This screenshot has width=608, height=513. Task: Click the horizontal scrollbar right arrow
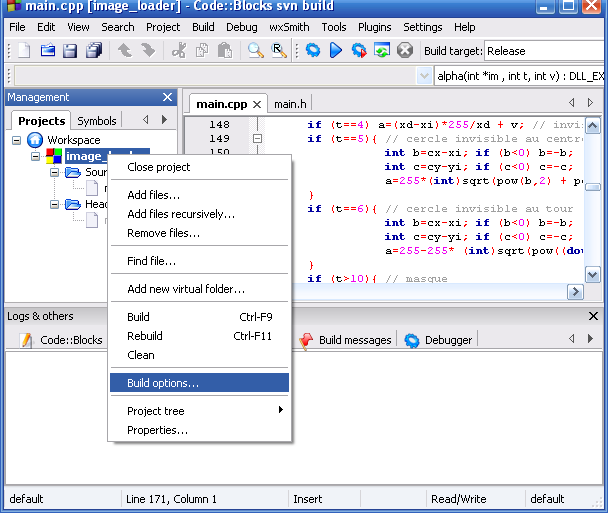tap(575, 292)
